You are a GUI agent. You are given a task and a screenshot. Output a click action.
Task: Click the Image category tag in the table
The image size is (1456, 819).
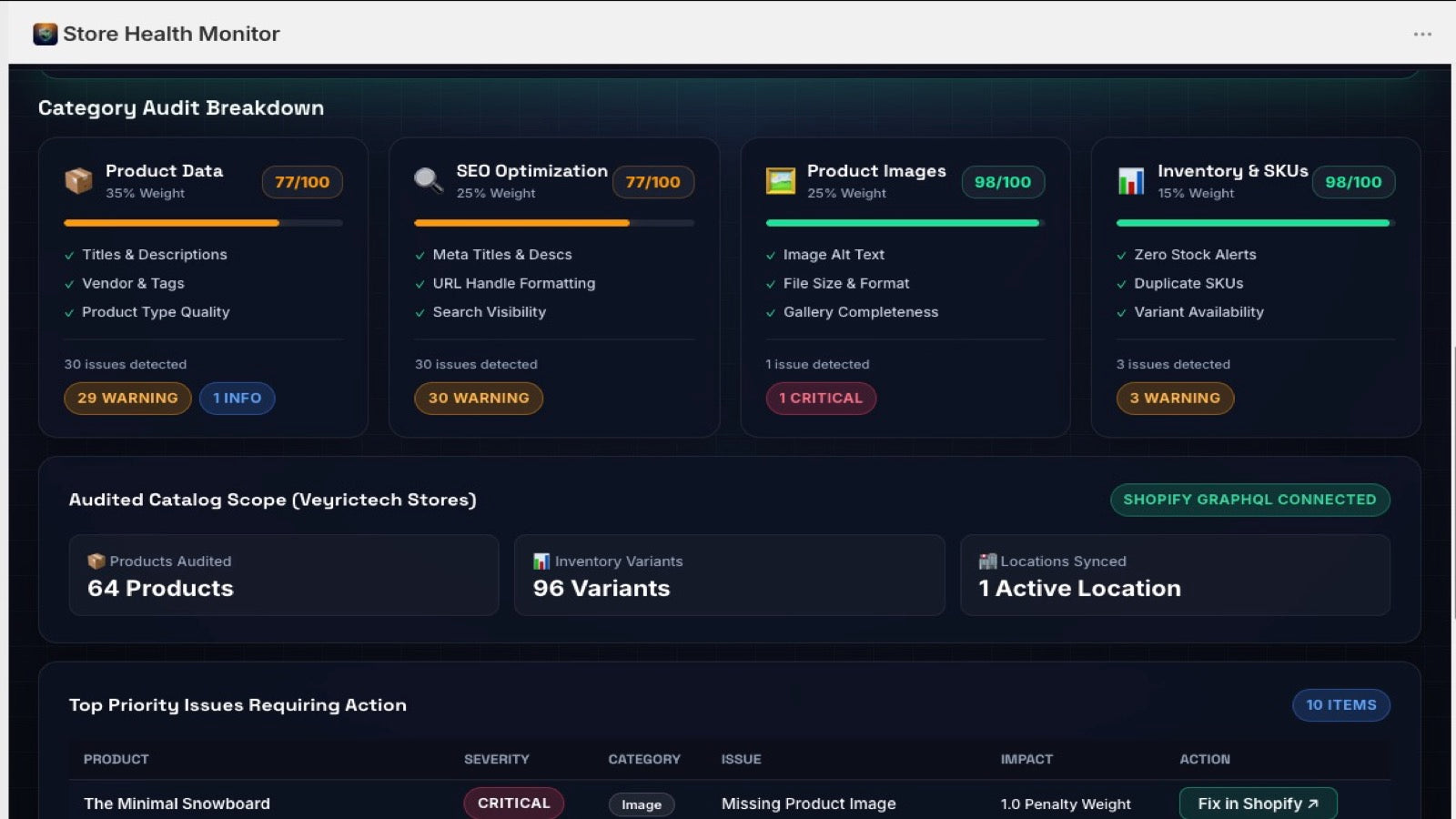(642, 804)
